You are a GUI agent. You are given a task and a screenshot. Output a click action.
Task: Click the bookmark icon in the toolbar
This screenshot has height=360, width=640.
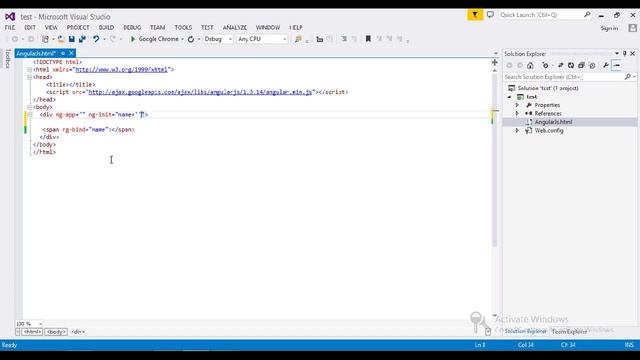point(368,39)
